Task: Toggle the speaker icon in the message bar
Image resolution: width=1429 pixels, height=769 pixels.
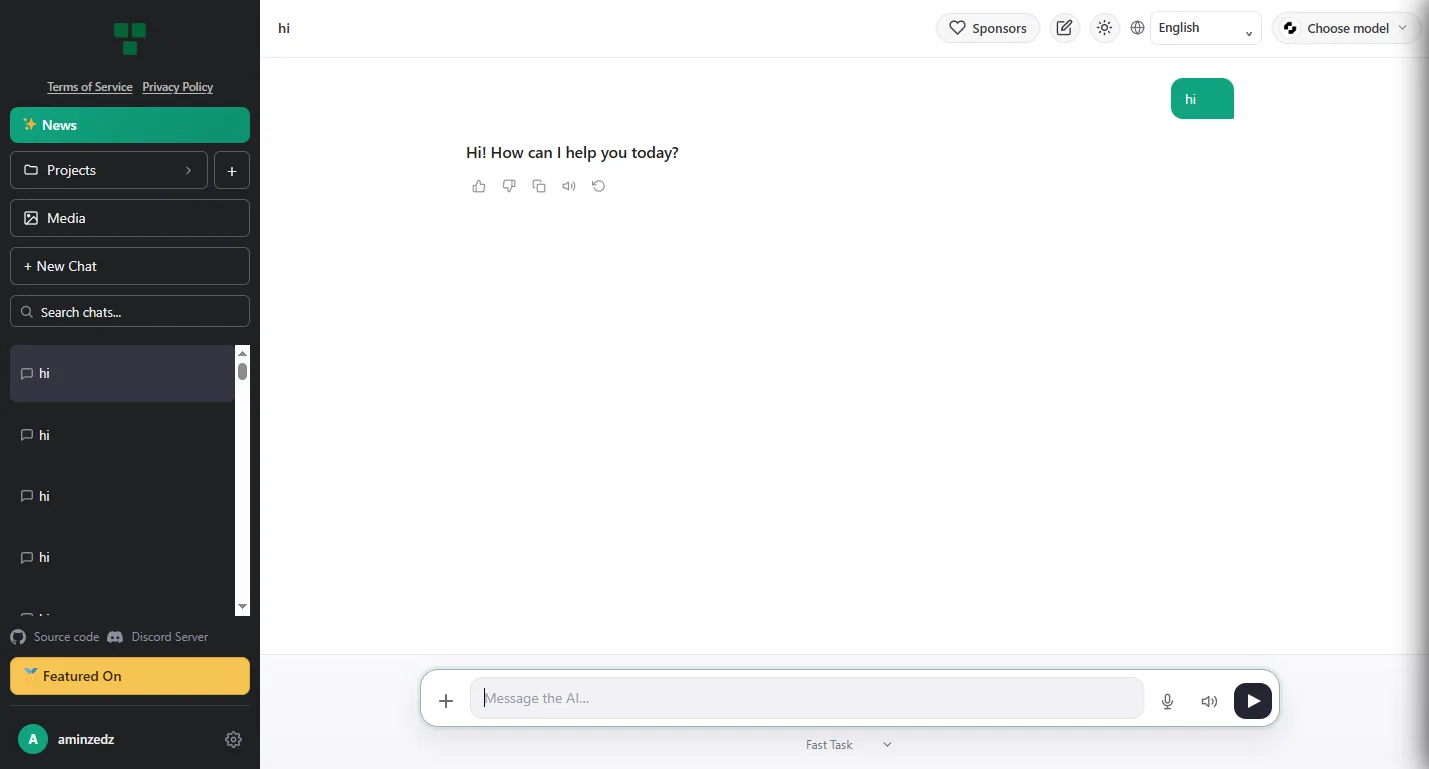Action: click(1209, 701)
